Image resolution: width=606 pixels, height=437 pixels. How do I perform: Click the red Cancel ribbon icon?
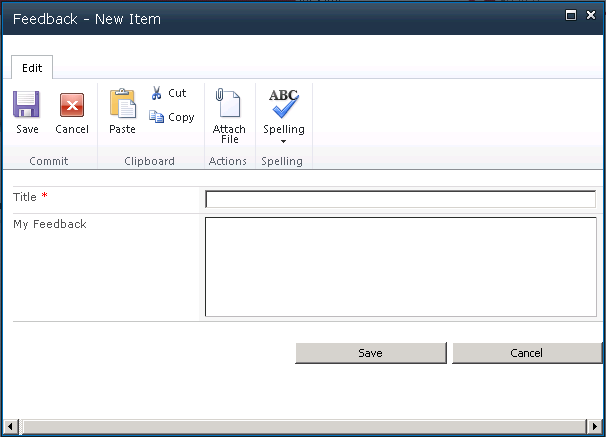72,105
